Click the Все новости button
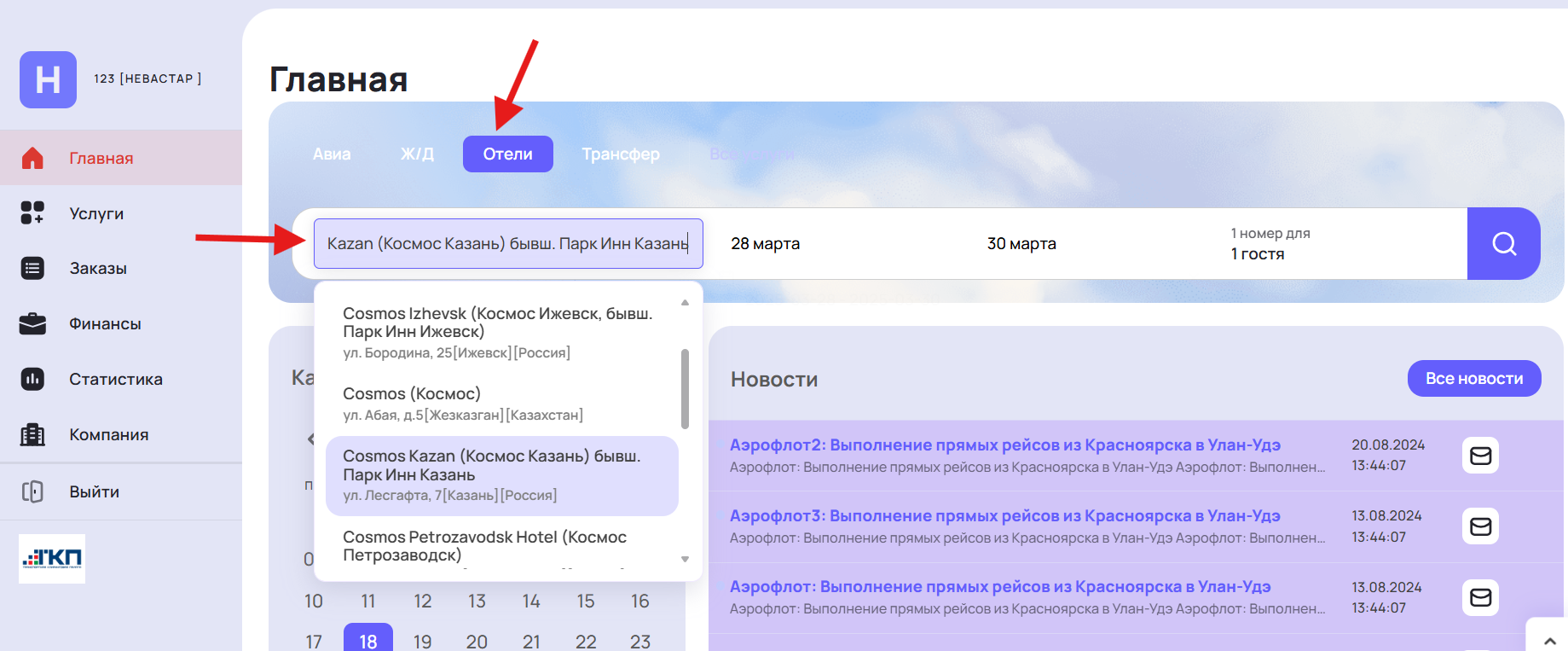 tap(1474, 378)
